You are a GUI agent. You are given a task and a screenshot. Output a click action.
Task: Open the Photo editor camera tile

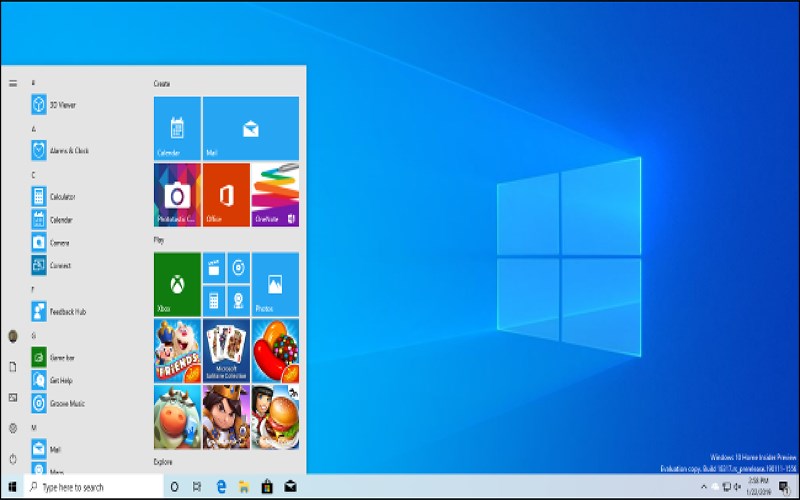(177, 195)
